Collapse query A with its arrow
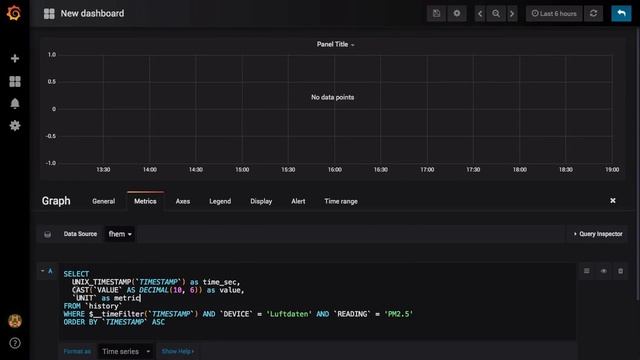 (42, 271)
